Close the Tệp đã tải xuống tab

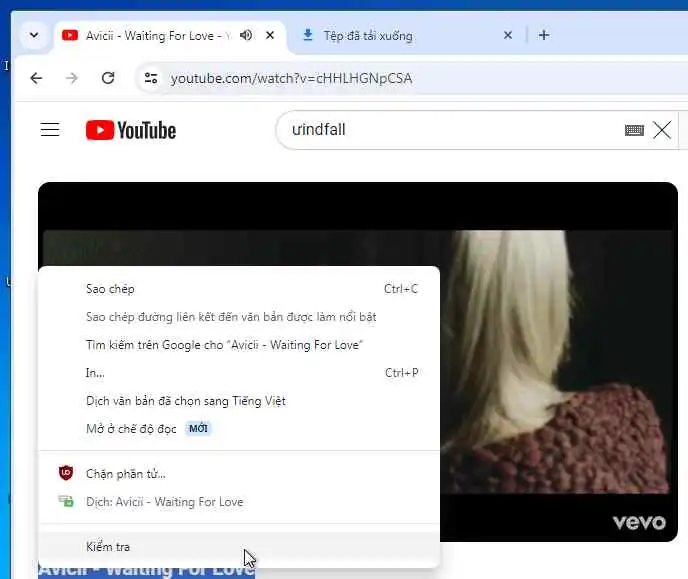(508, 35)
